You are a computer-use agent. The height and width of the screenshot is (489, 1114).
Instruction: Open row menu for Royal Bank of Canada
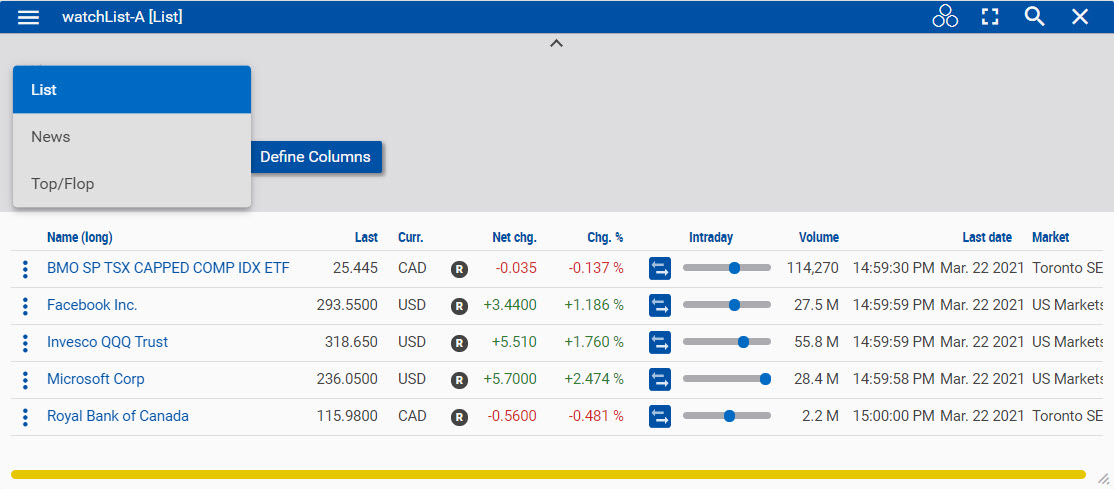point(25,417)
